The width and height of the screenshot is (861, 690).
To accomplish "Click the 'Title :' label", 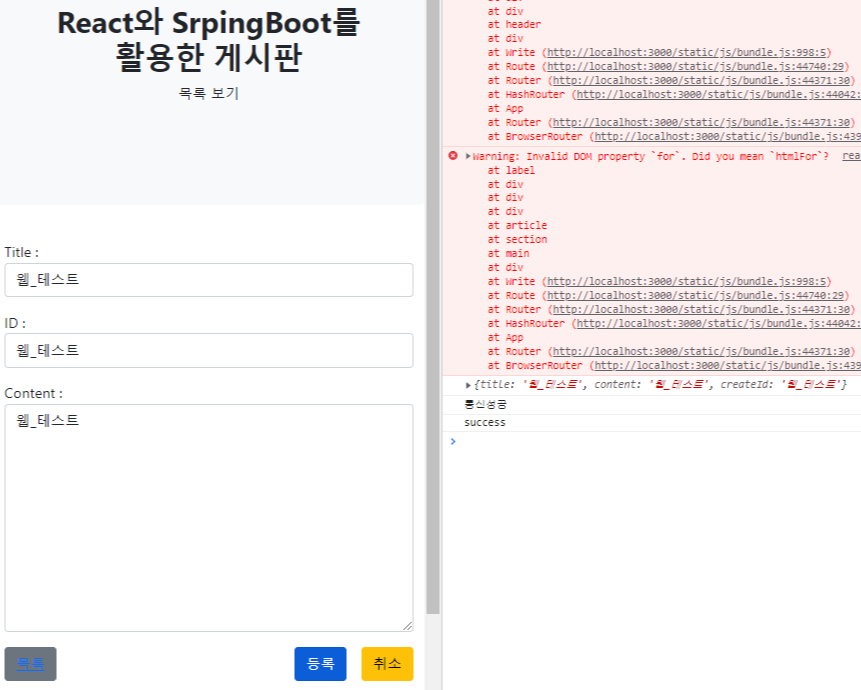I will pos(21,253).
